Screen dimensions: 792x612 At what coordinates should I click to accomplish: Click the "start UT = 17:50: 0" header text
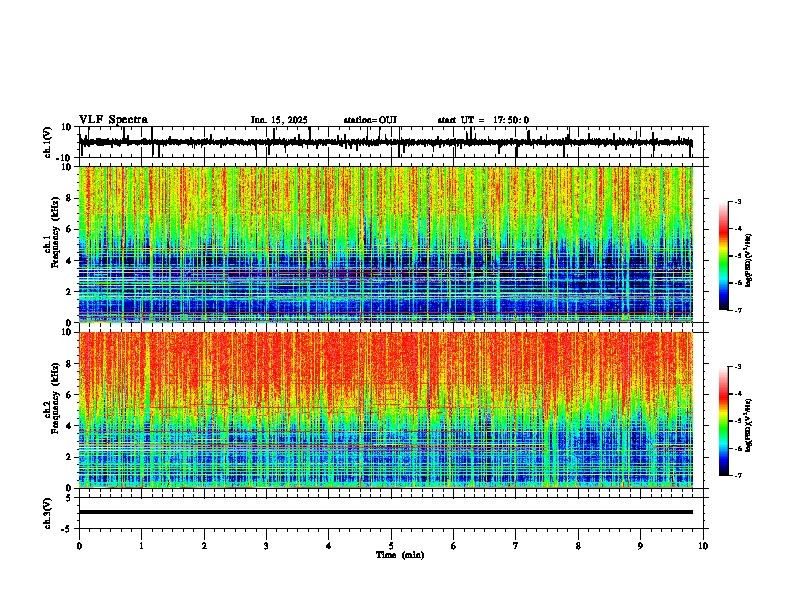pos(483,120)
